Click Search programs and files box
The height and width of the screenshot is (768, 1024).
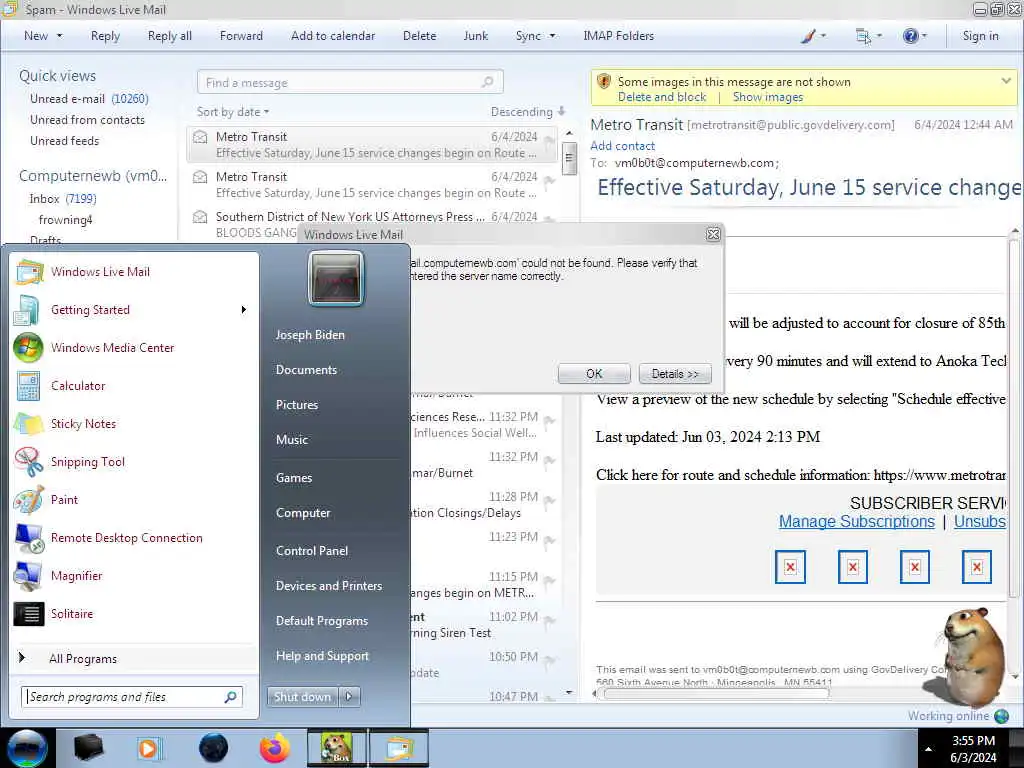click(131, 697)
